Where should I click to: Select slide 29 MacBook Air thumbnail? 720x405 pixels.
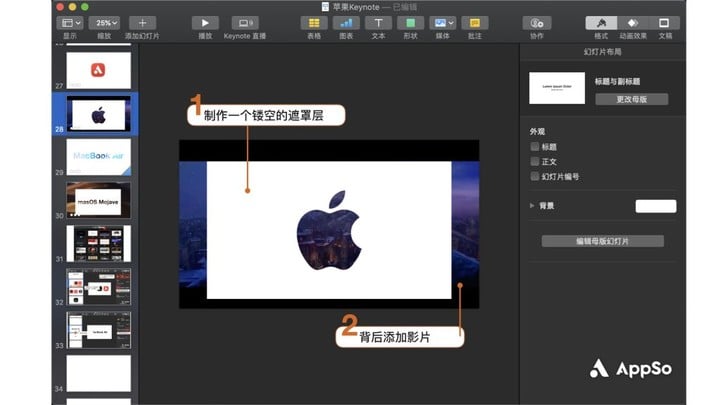99,158
